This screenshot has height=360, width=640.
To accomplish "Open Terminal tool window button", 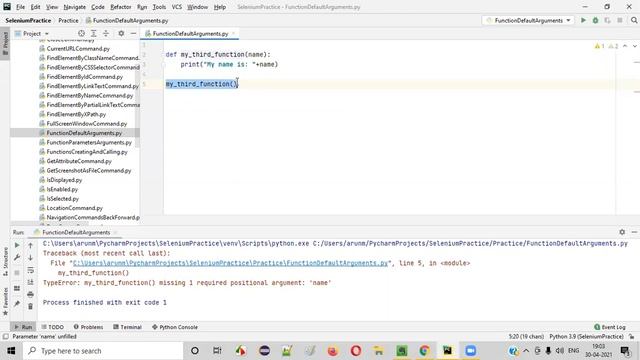I will (127, 327).
